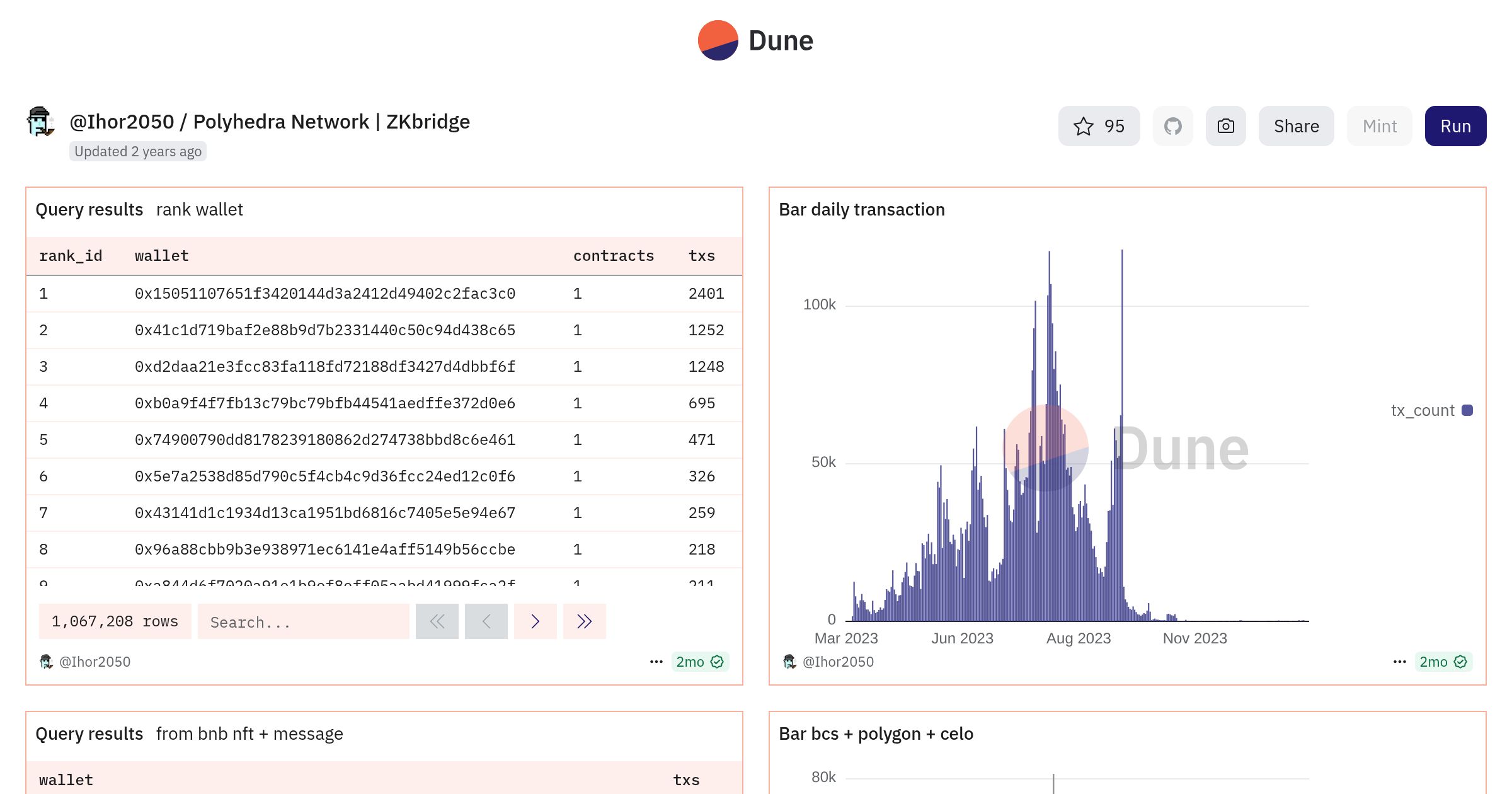Click the Jun 2023 axis label
The height and width of the screenshot is (794, 1512).
(x=962, y=638)
